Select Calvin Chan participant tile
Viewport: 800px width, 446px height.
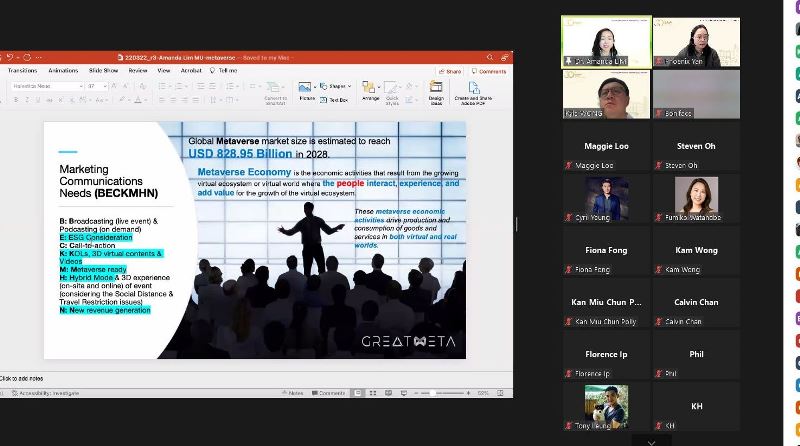pyautogui.click(x=696, y=303)
